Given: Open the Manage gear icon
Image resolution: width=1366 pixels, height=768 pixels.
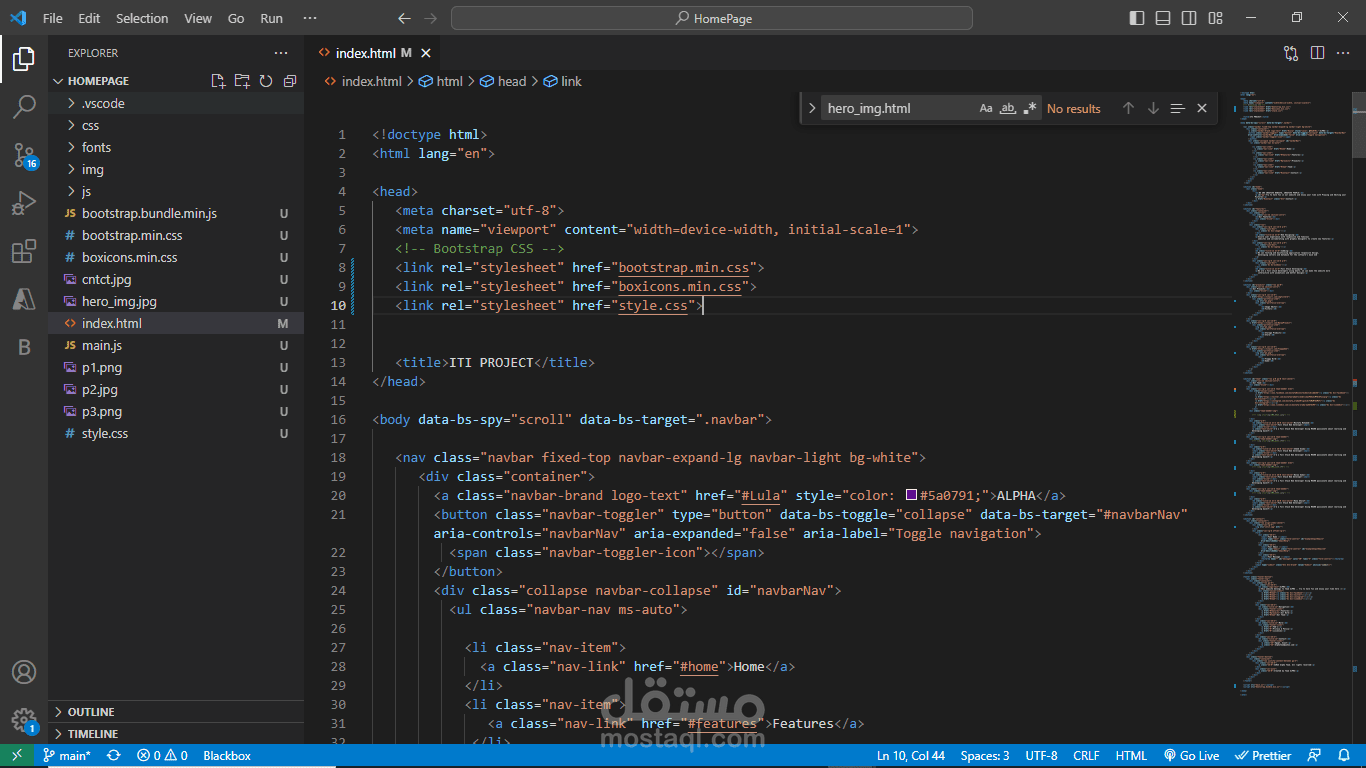Looking at the screenshot, I should coord(24,720).
